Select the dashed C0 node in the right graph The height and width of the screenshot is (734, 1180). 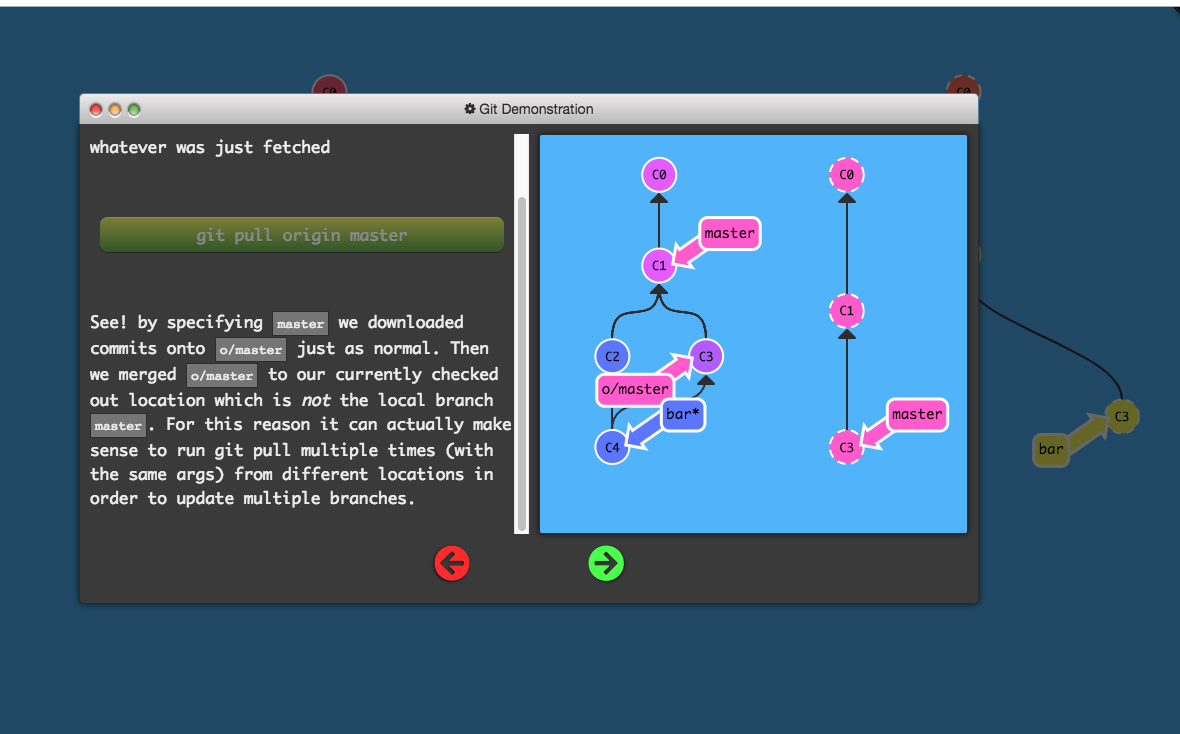tap(847, 175)
